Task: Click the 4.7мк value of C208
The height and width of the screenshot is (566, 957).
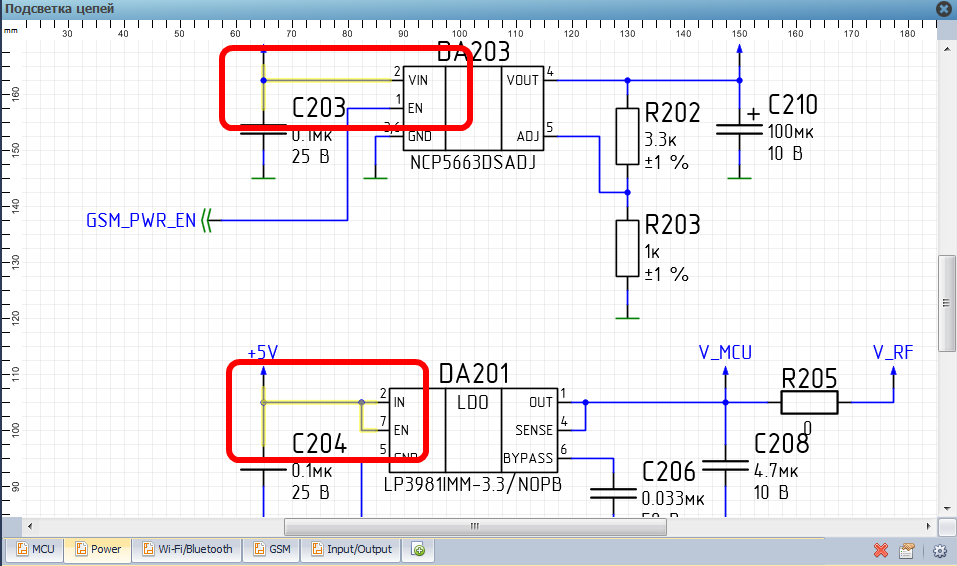Action: pos(776,471)
